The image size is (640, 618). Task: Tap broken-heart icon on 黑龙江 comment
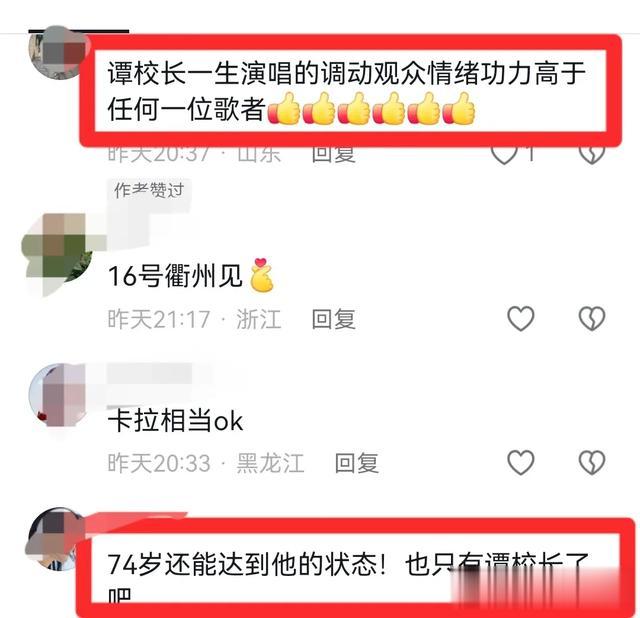[x=591, y=462]
